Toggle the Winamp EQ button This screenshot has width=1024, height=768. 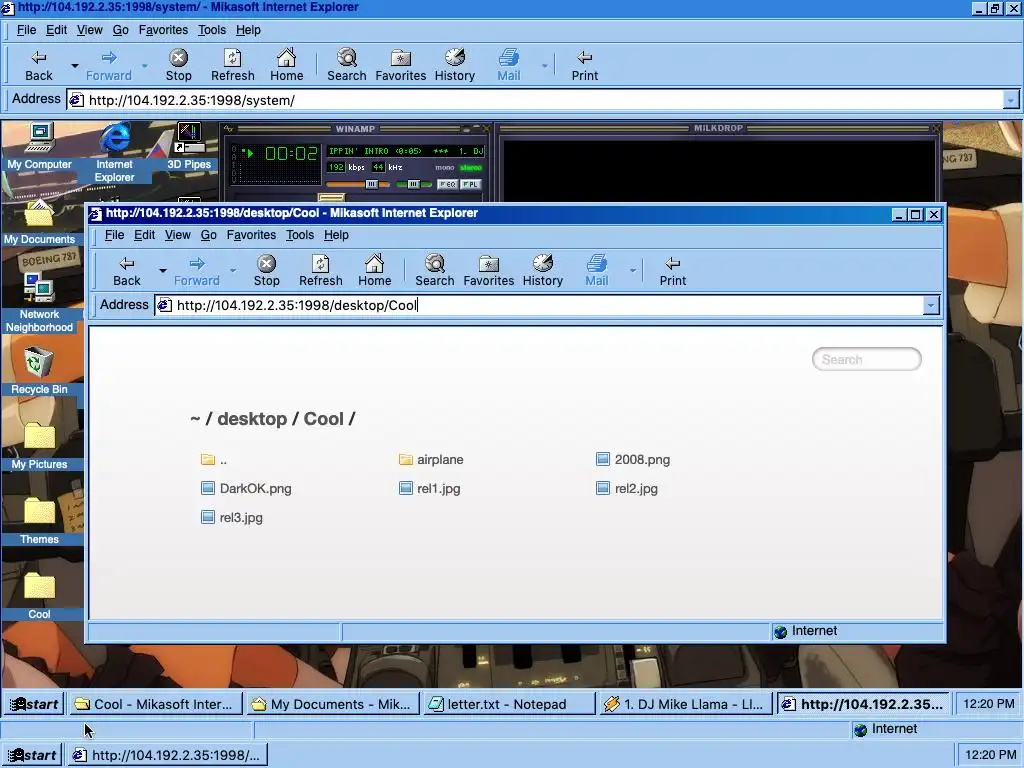(x=447, y=184)
